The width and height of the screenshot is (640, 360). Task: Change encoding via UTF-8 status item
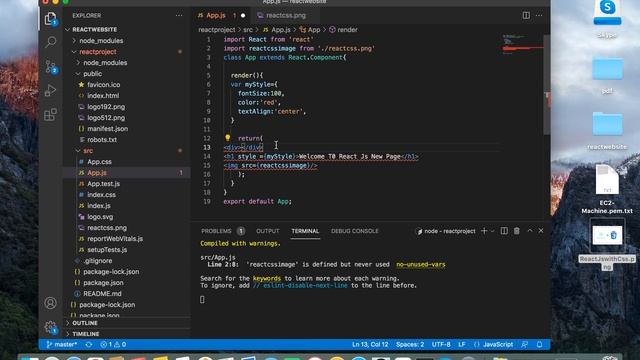pyautogui.click(x=441, y=344)
